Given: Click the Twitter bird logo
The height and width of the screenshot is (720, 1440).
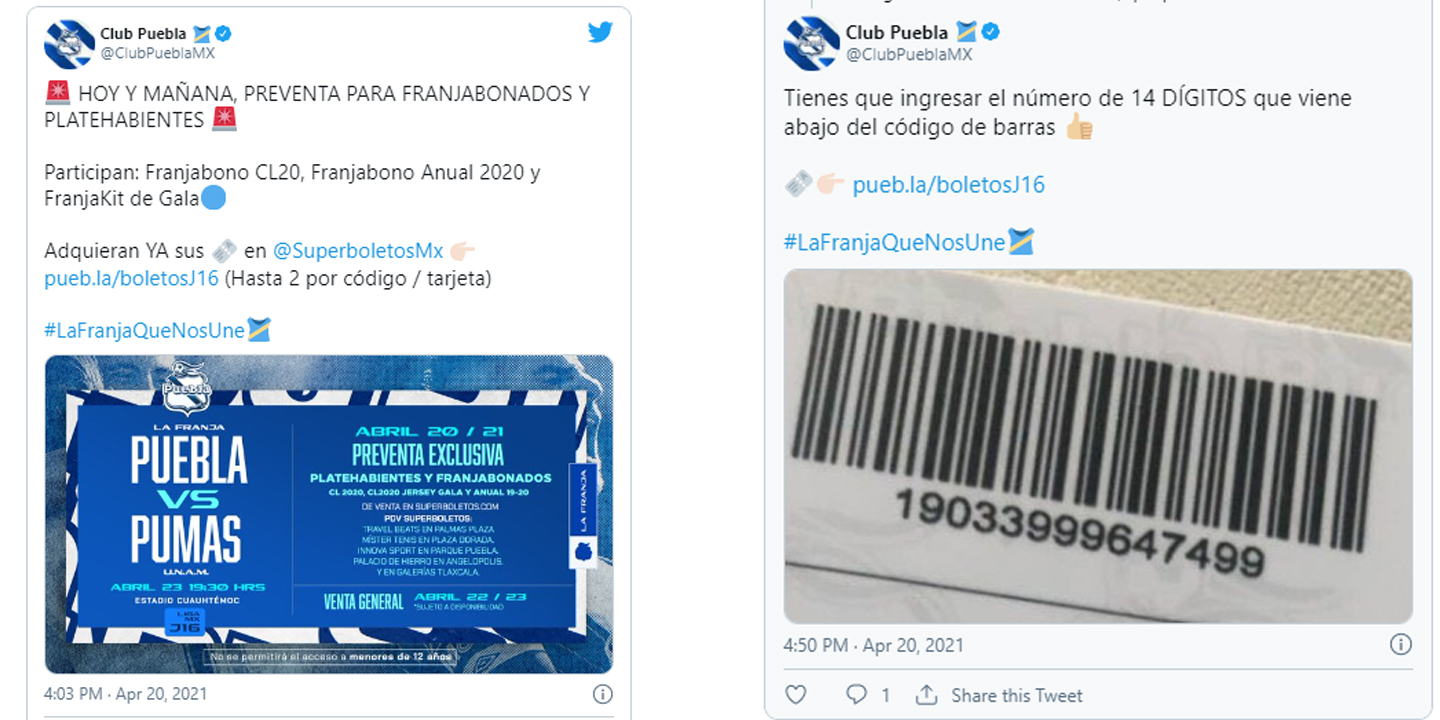Looking at the screenshot, I should 600,33.
